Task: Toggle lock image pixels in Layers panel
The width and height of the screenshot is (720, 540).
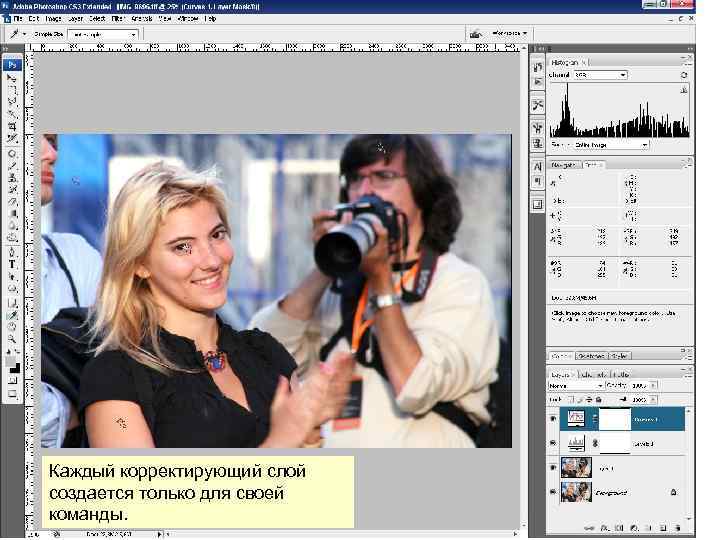Action: coord(580,399)
